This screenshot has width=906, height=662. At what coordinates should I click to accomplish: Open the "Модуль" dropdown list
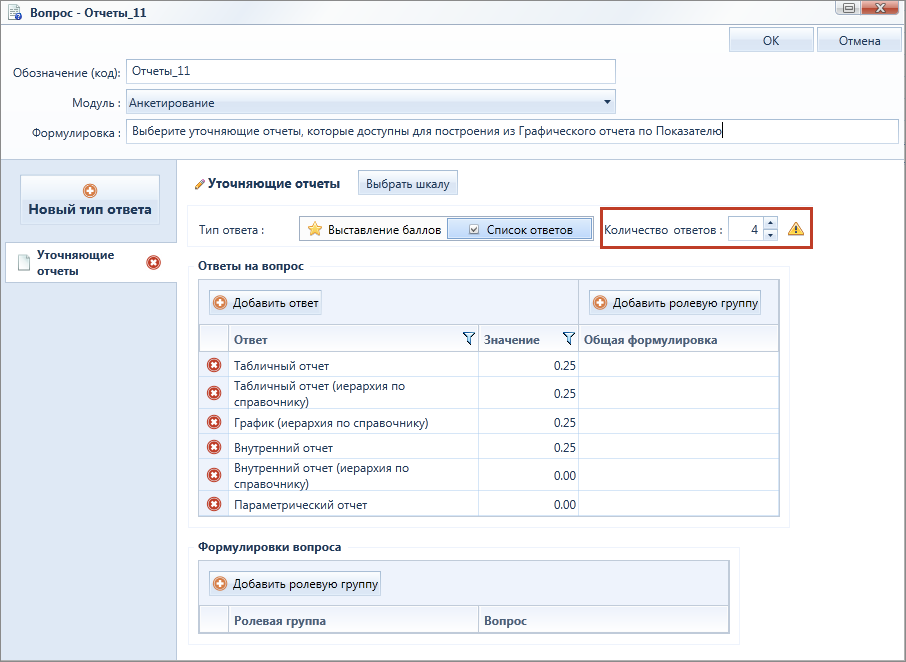click(x=607, y=102)
